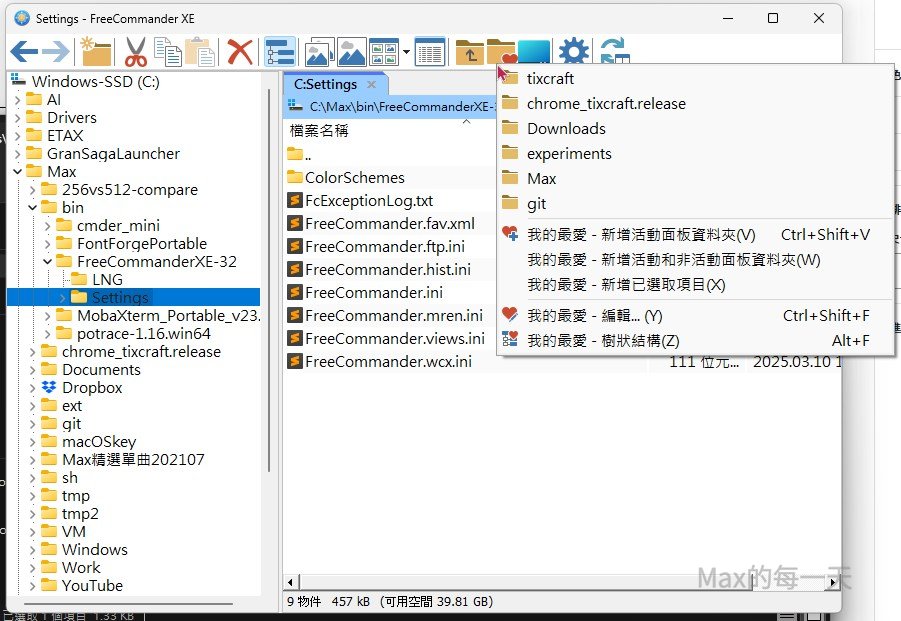Select potrace-1.16.win64 folder in tree
This screenshot has height=621, width=901.
[144, 334]
